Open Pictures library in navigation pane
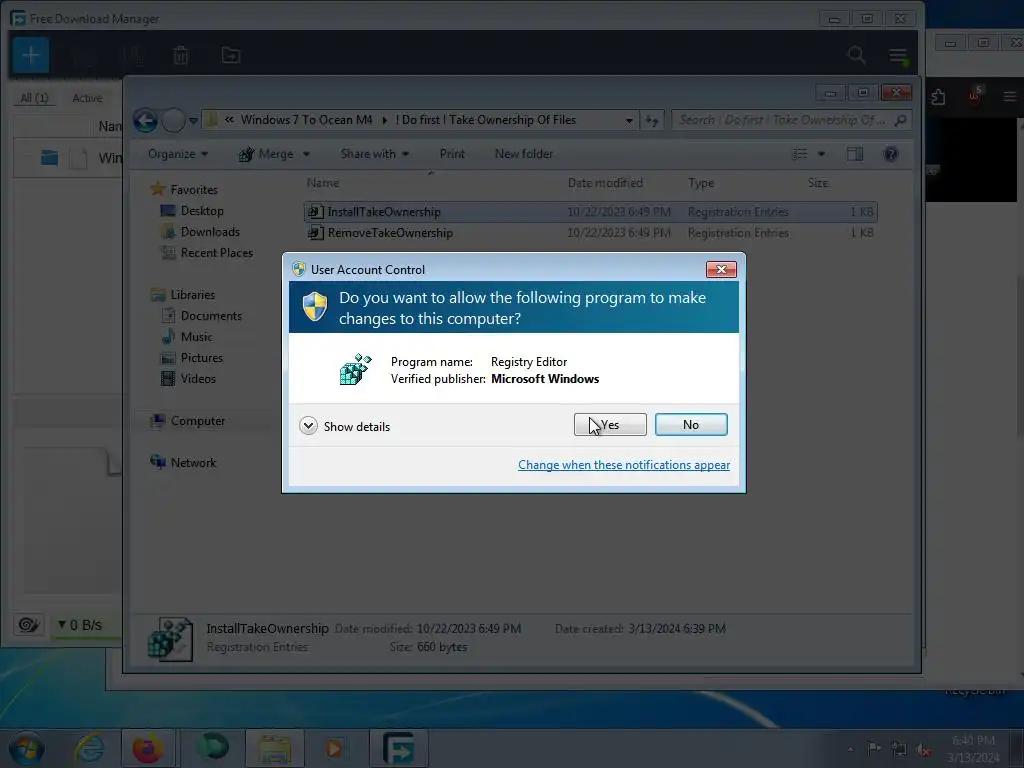1024x768 pixels. [201, 358]
